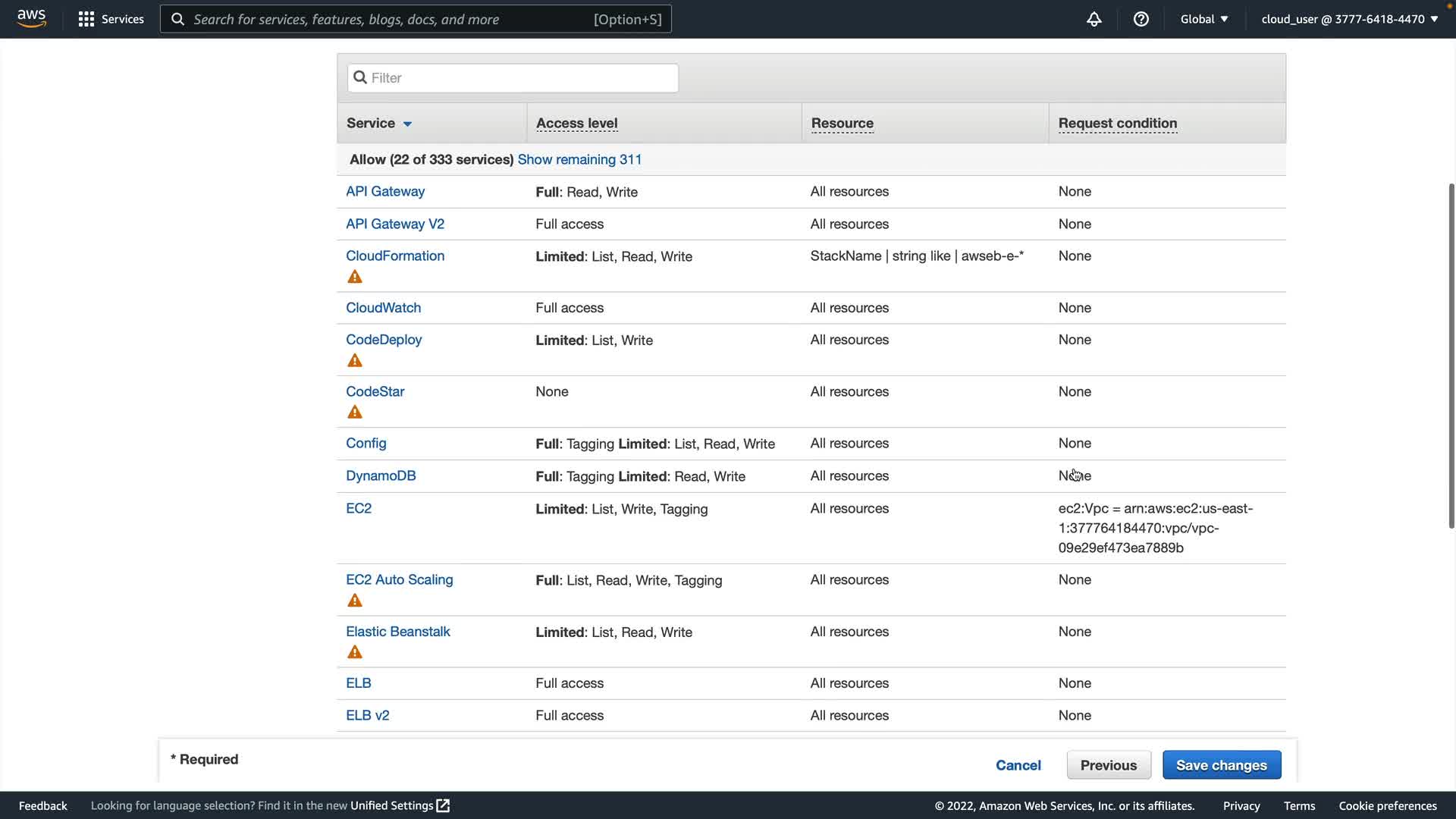
Task: Click the Filter services input field
Action: [x=513, y=78]
